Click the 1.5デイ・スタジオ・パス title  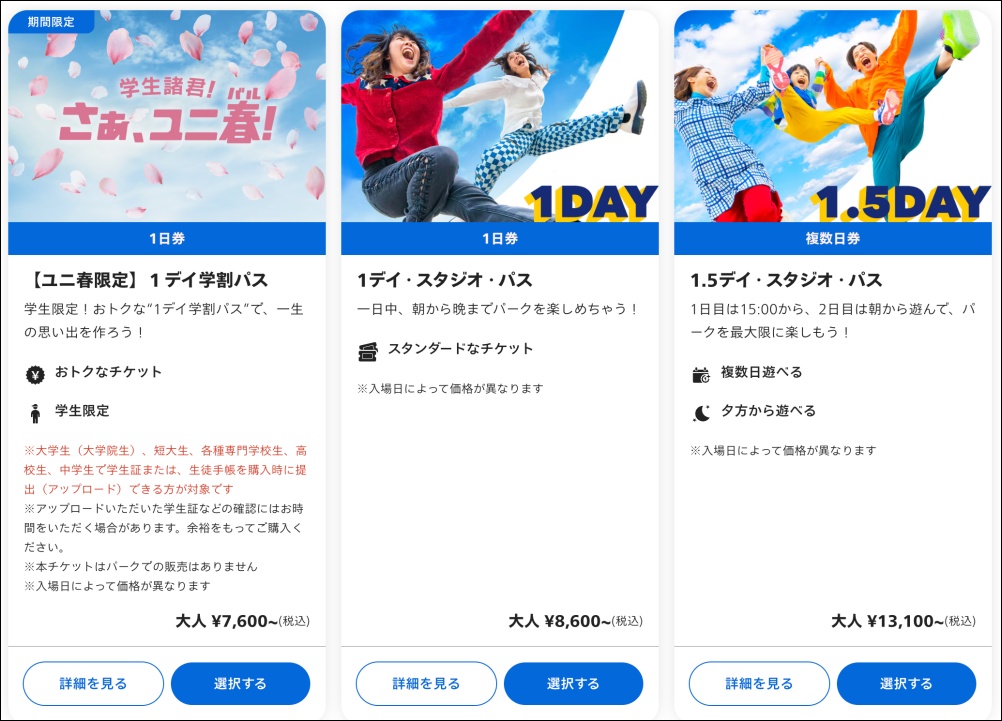pyautogui.click(x=786, y=280)
